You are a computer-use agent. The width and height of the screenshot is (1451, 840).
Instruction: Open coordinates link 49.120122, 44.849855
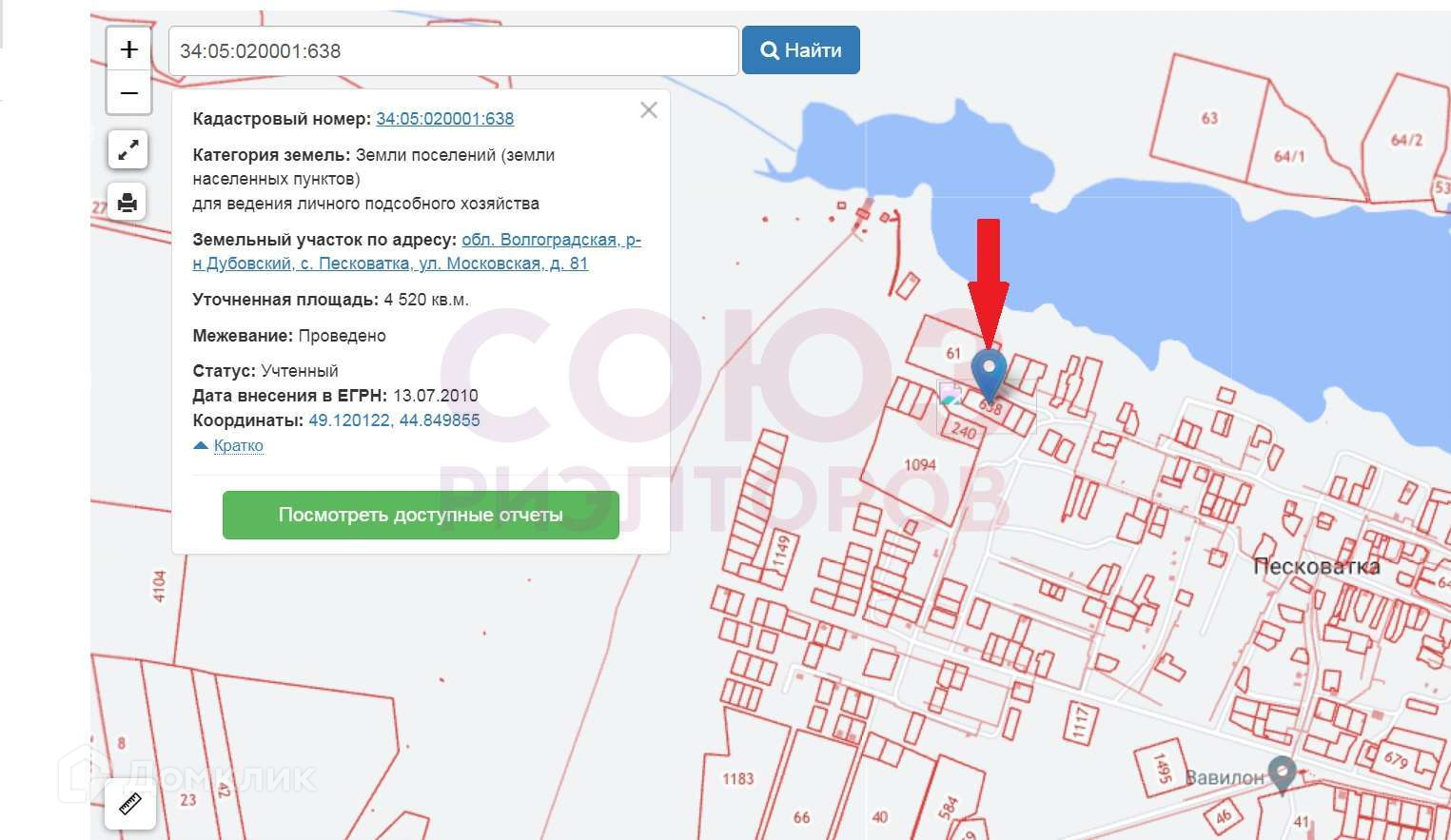(394, 420)
